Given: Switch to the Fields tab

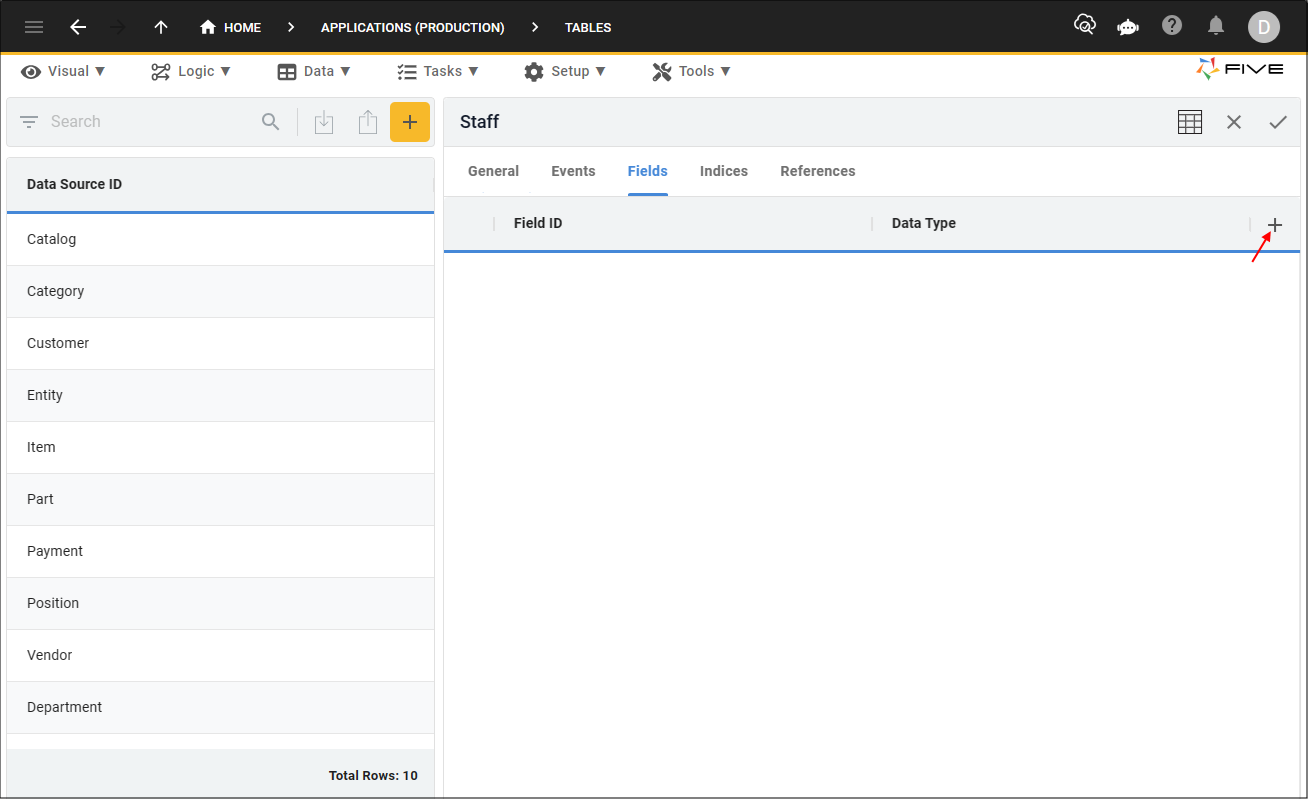Looking at the screenshot, I should 648,171.
